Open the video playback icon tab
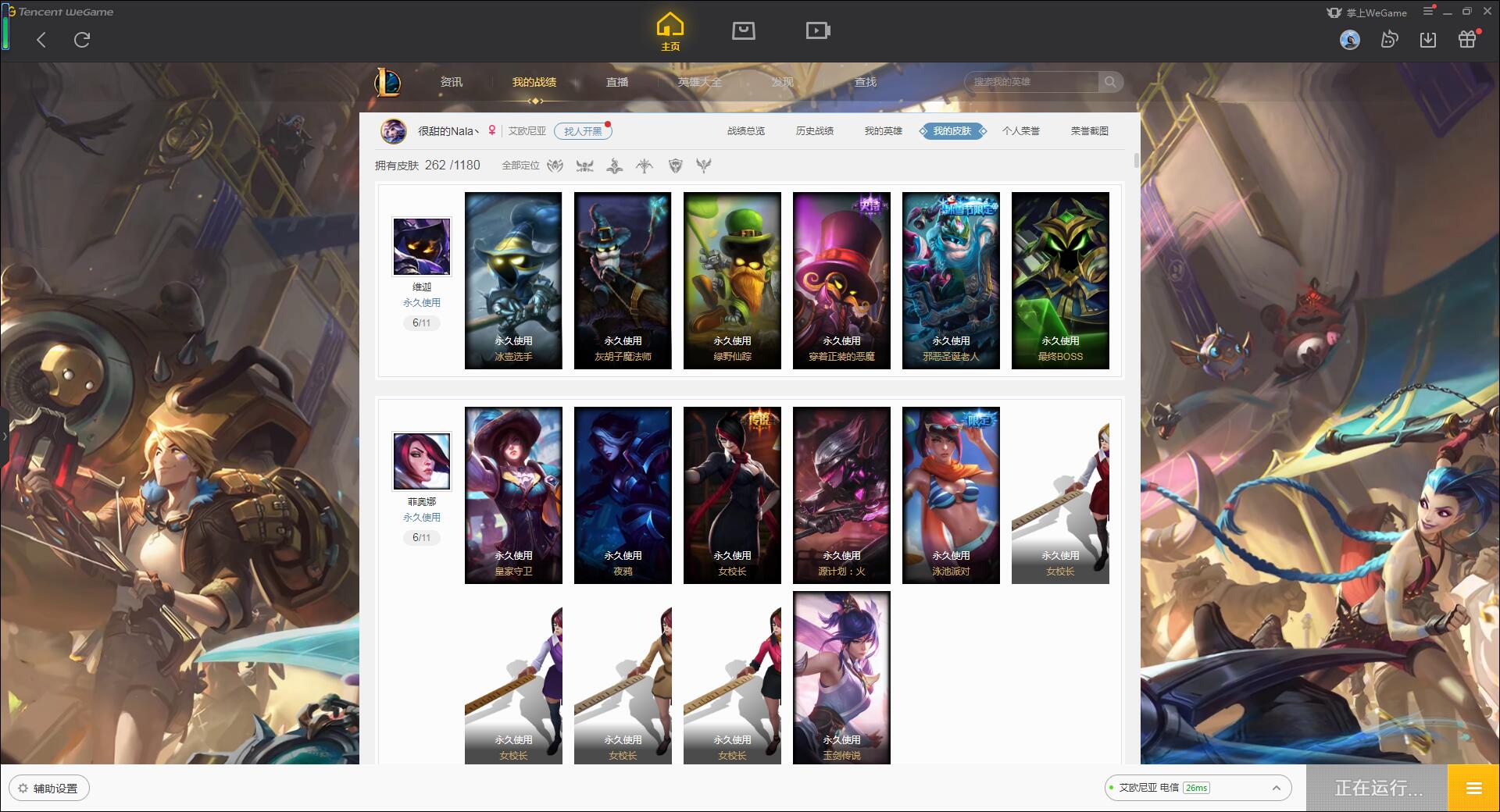 pyautogui.click(x=818, y=30)
